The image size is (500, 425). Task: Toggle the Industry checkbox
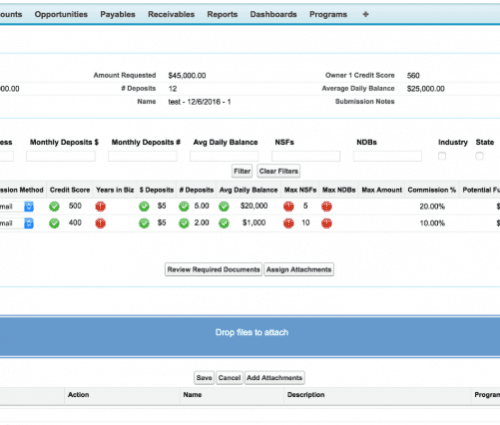442,156
